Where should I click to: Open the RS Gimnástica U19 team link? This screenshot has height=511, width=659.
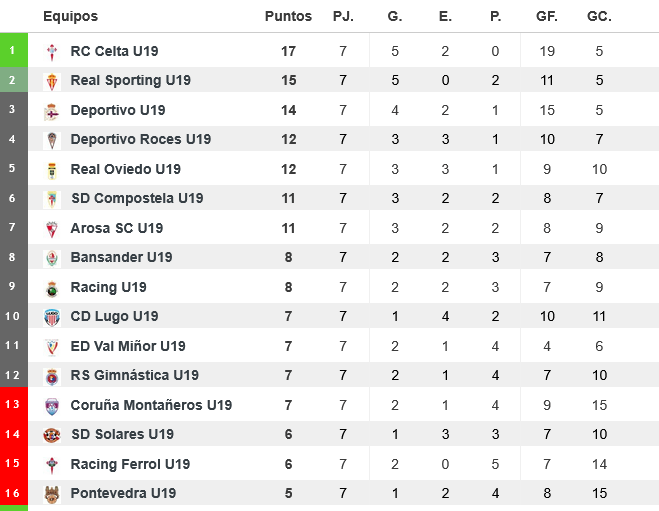coord(134,375)
